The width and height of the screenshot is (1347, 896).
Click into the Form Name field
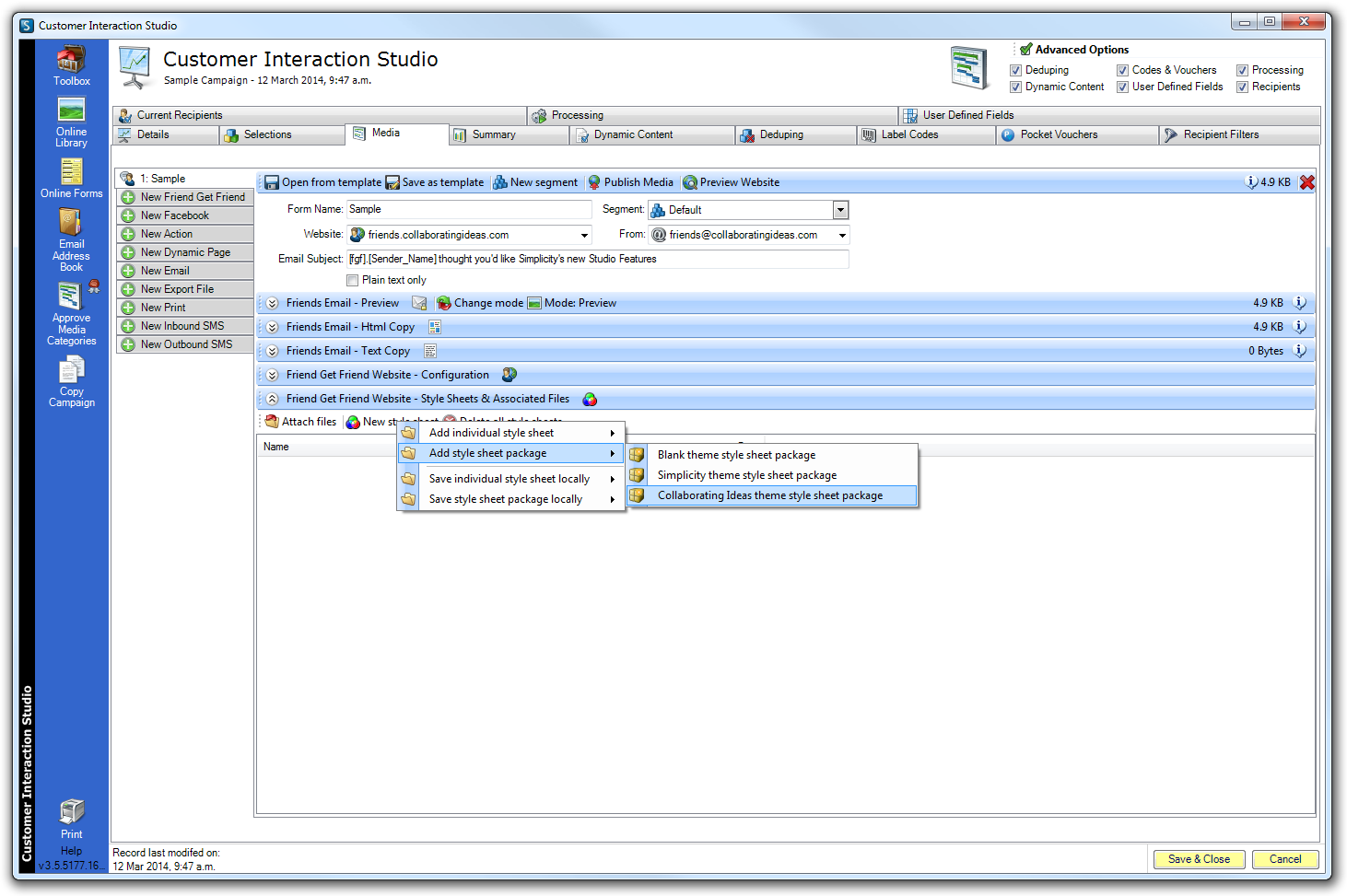(469, 209)
